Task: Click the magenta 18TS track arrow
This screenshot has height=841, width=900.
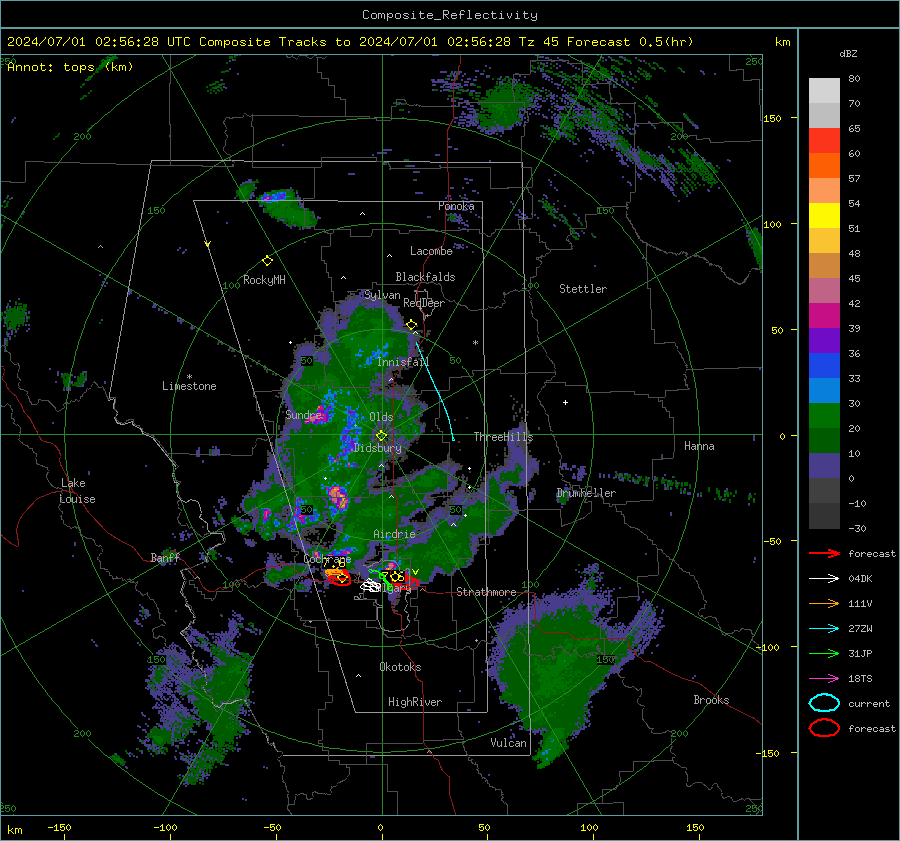Action: coord(824,679)
